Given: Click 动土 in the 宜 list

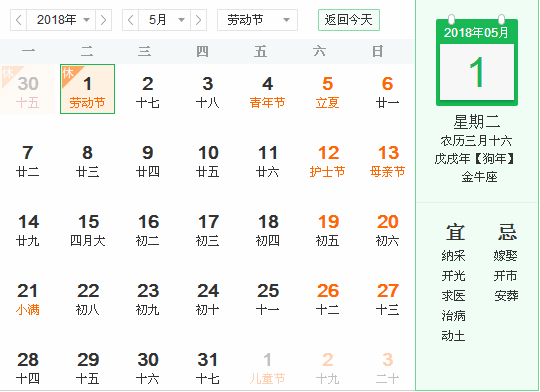Looking at the screenshot, I should pyautogui.click(x=454, y=336).
